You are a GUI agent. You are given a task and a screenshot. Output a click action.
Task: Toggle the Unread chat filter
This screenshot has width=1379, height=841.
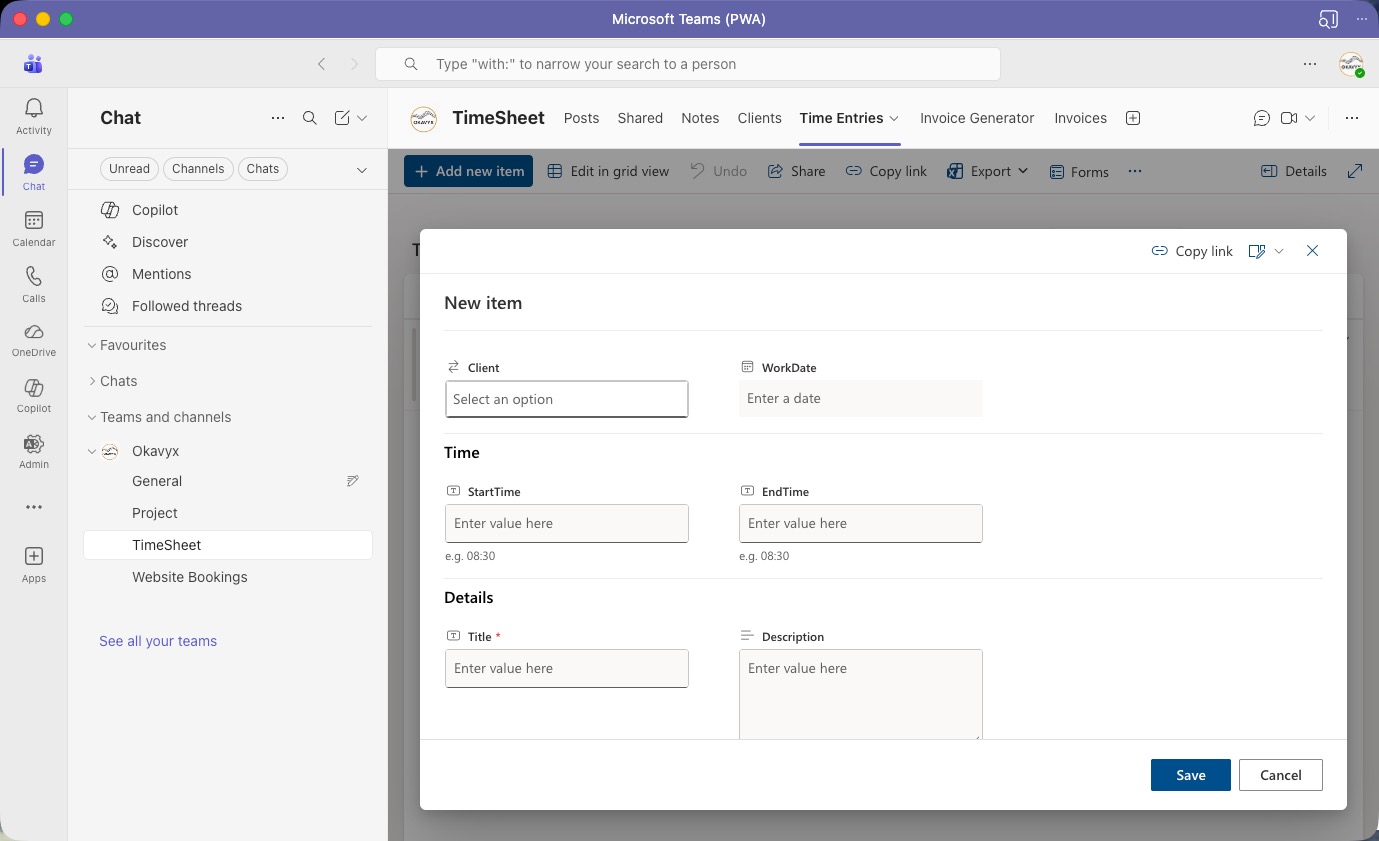coord(129,168)
